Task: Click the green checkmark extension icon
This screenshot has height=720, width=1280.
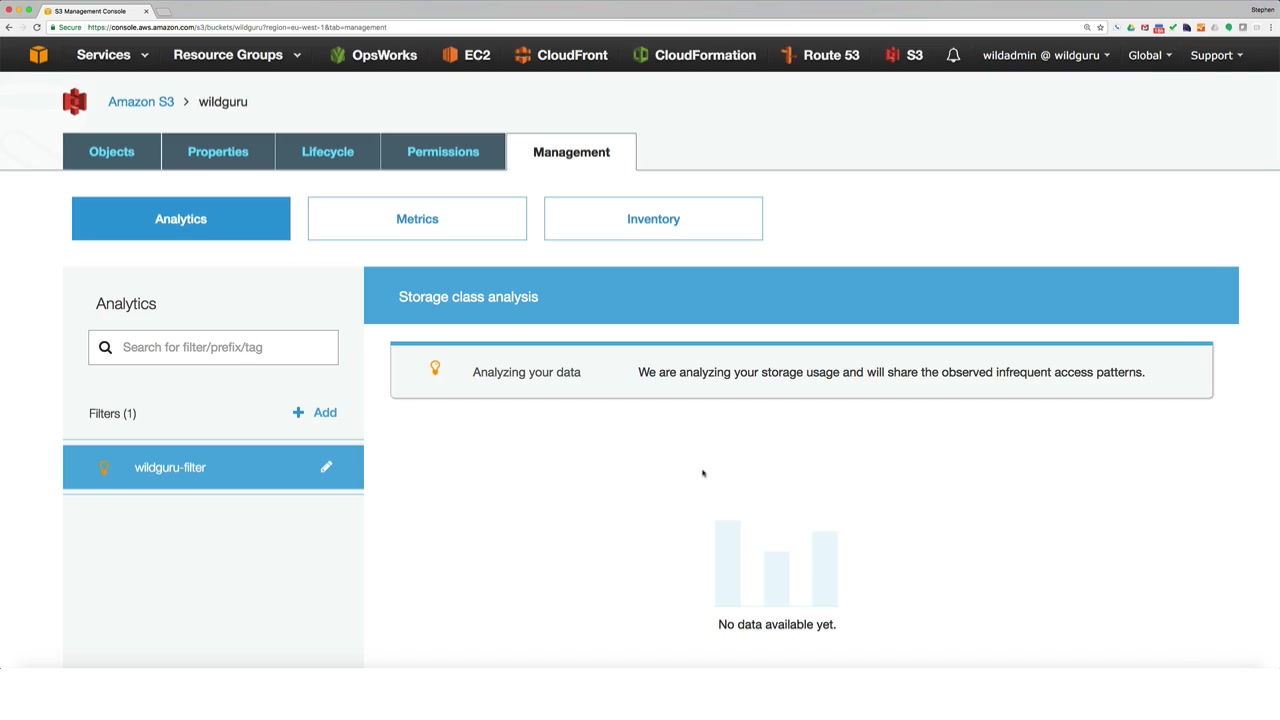Action: pyautogui.click(x=1173, y=27)
